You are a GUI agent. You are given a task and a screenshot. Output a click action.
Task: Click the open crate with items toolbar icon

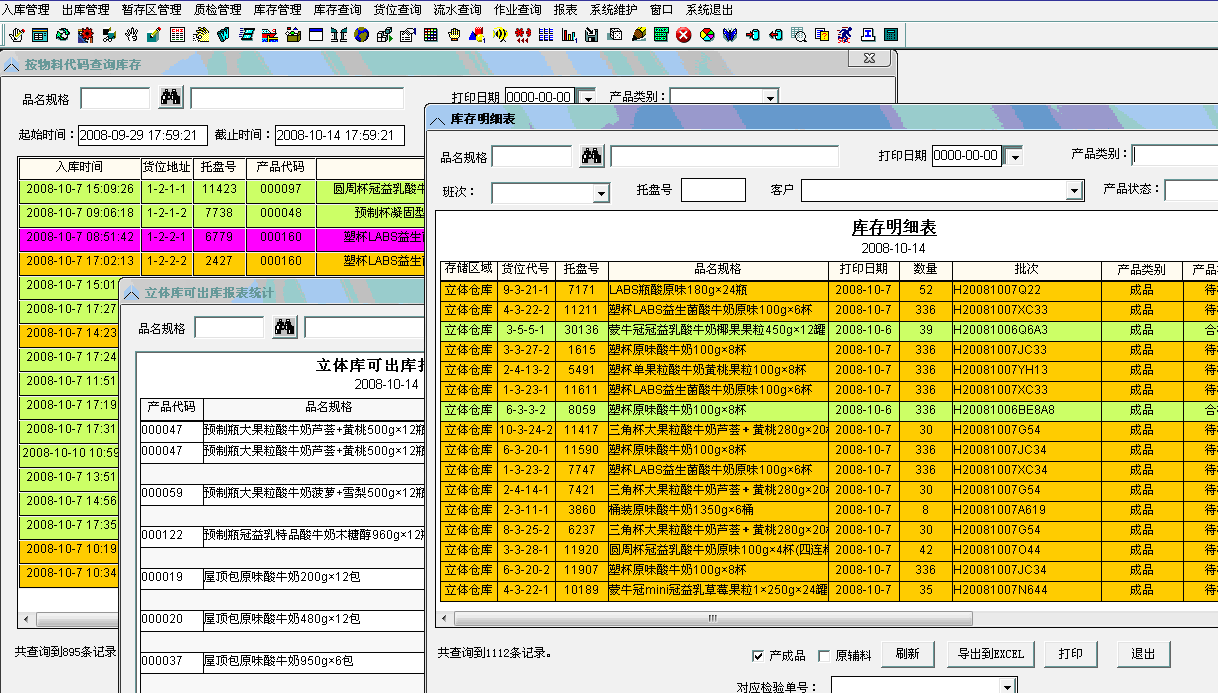(293, 35)
